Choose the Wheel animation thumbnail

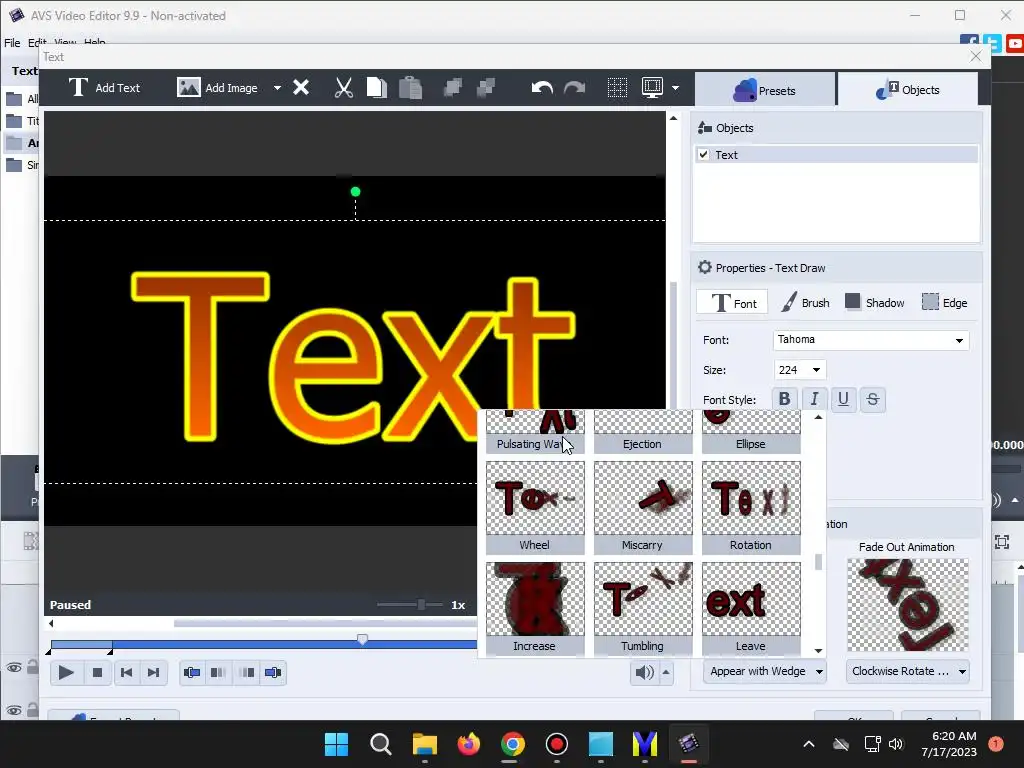pyautogui.click(x=535, y=507)
